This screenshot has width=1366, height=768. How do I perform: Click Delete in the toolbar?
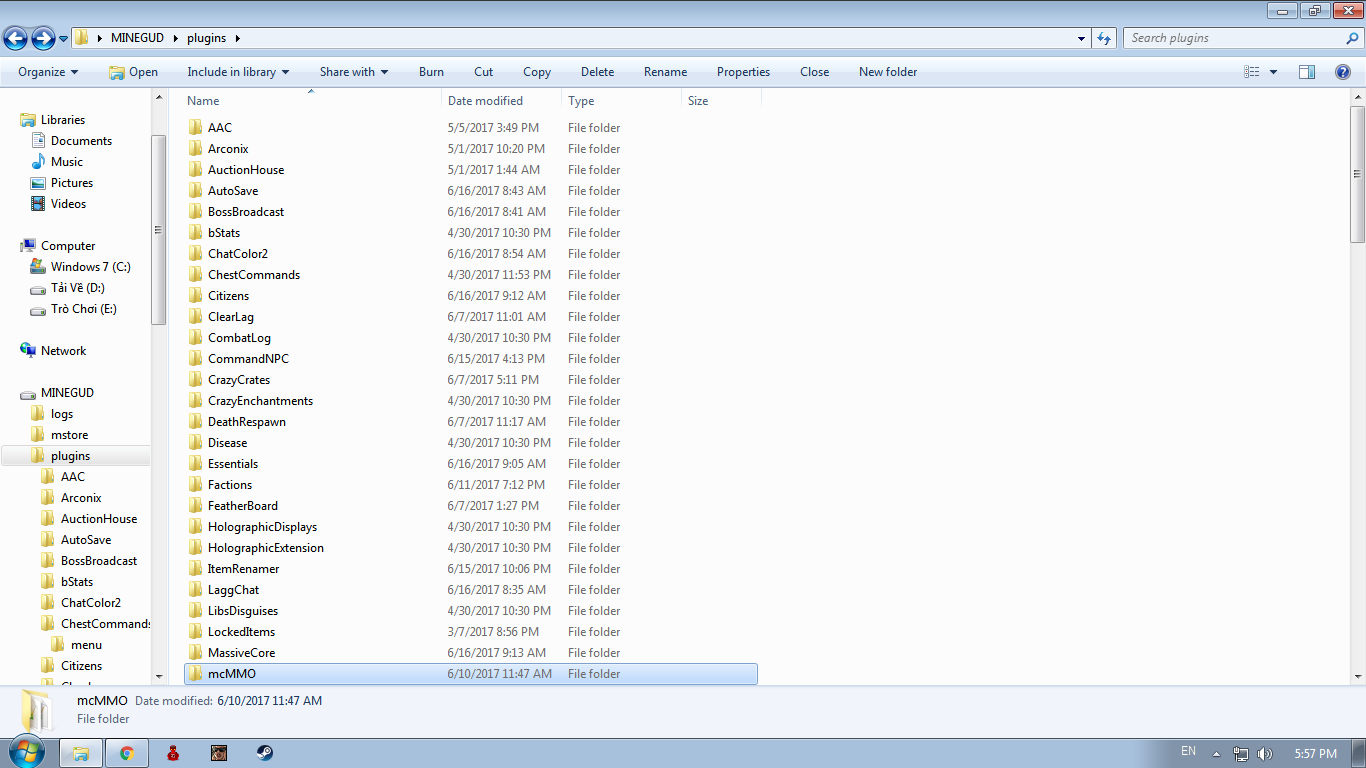pyautogui.click(x=598, y=72)
